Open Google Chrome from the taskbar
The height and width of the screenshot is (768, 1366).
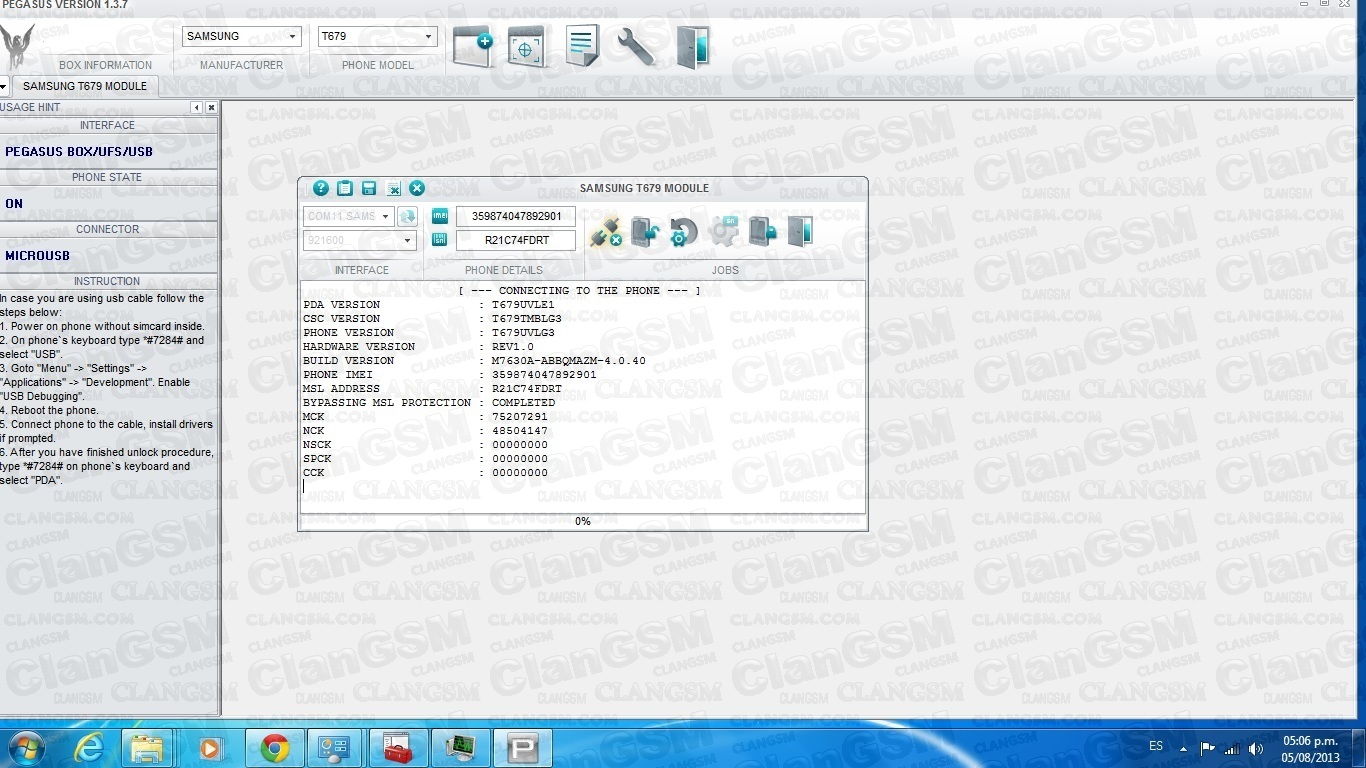click(x=274, y=748)
